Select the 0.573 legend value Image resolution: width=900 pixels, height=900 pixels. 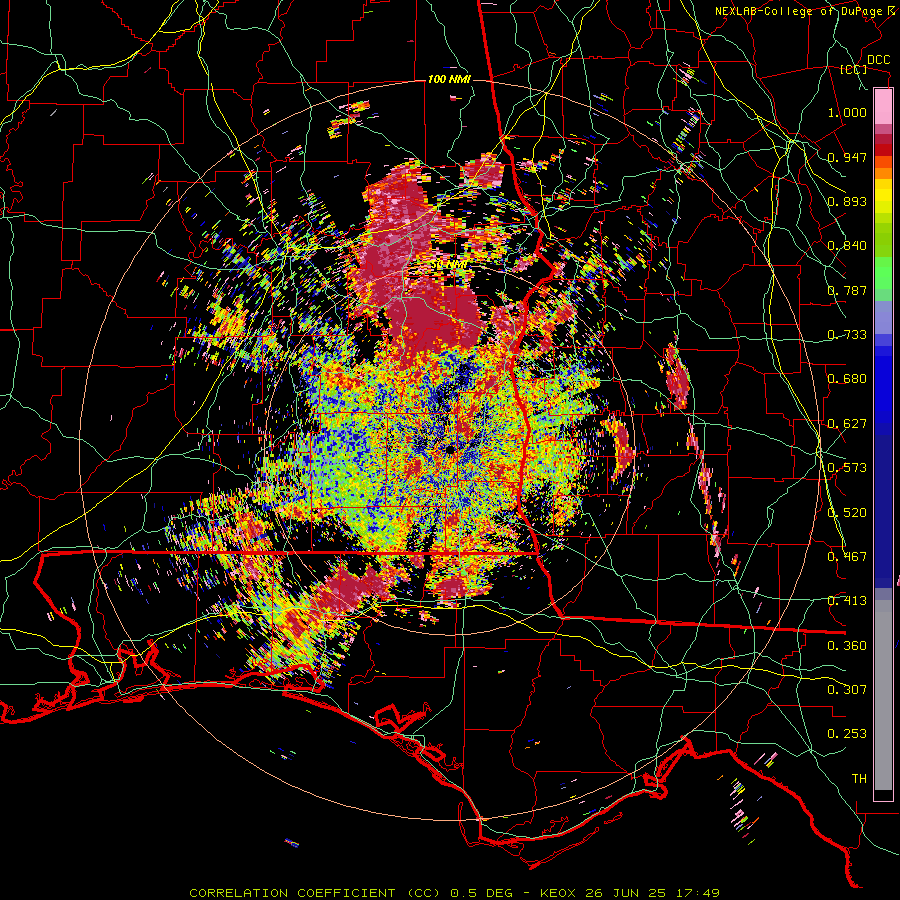click(847, 468)
